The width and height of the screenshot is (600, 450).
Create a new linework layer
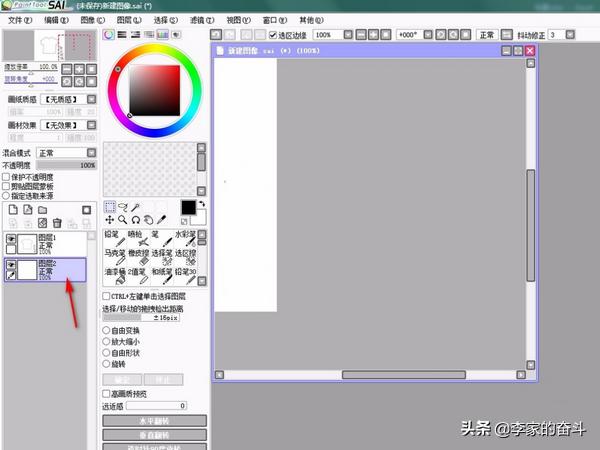click(x=28, y=210)
